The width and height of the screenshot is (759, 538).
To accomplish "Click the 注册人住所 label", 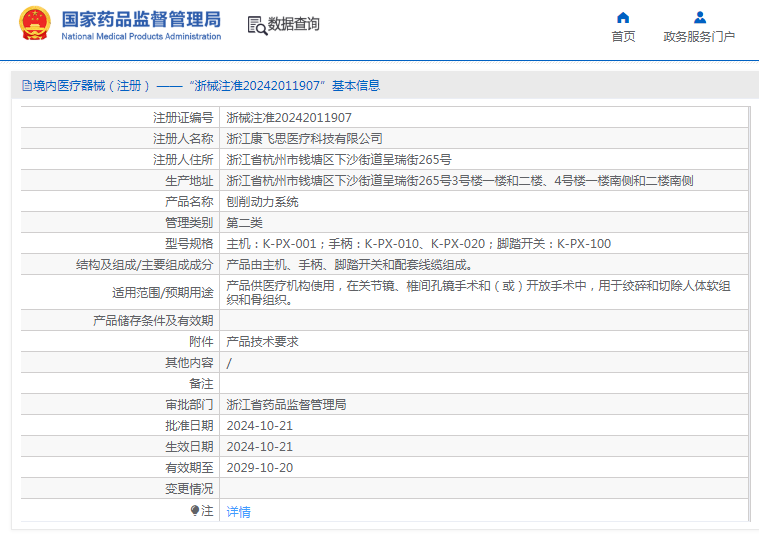I will 183,160.
